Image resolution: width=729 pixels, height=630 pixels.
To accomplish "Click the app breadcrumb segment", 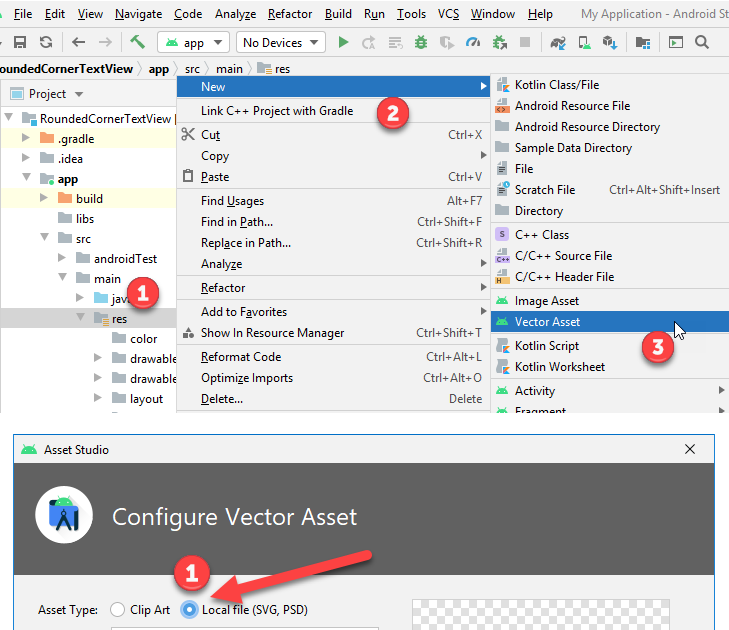I will point(159,69).
